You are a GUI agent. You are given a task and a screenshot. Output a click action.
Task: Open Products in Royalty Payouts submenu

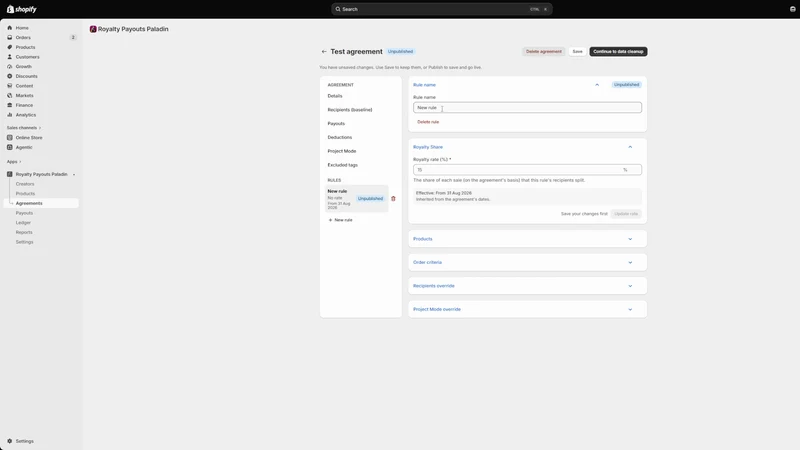25,193
